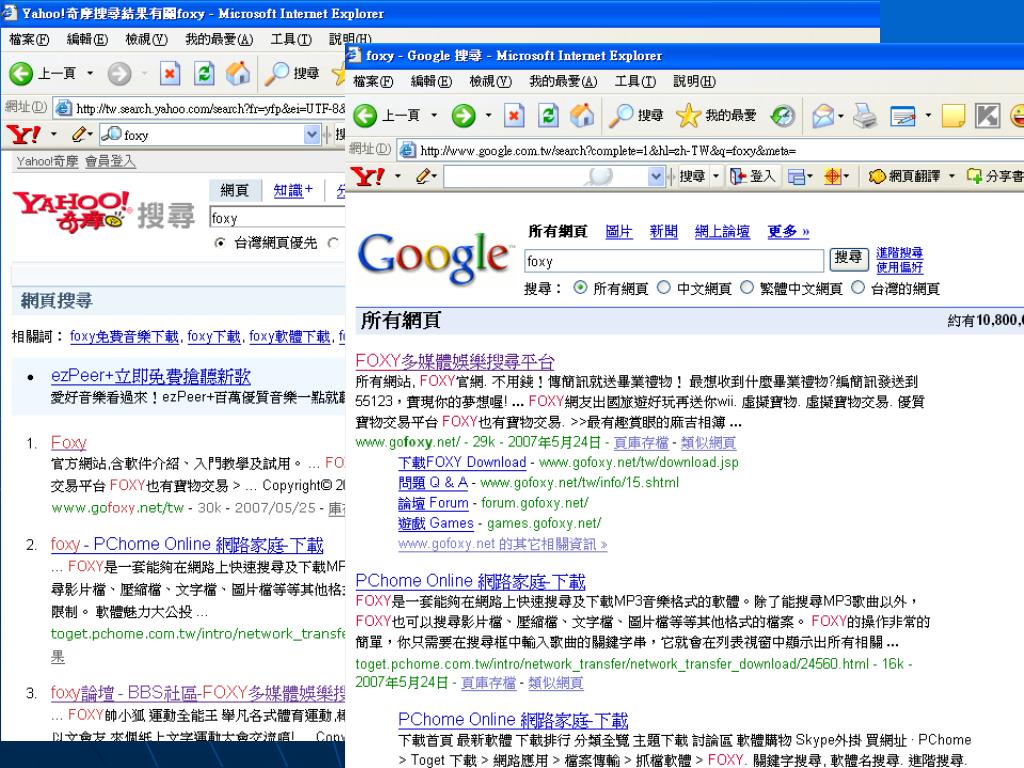This screenshot has width=1024, height=768.
Task: Open Back button history dropdown in Google window
Action: 434,116
